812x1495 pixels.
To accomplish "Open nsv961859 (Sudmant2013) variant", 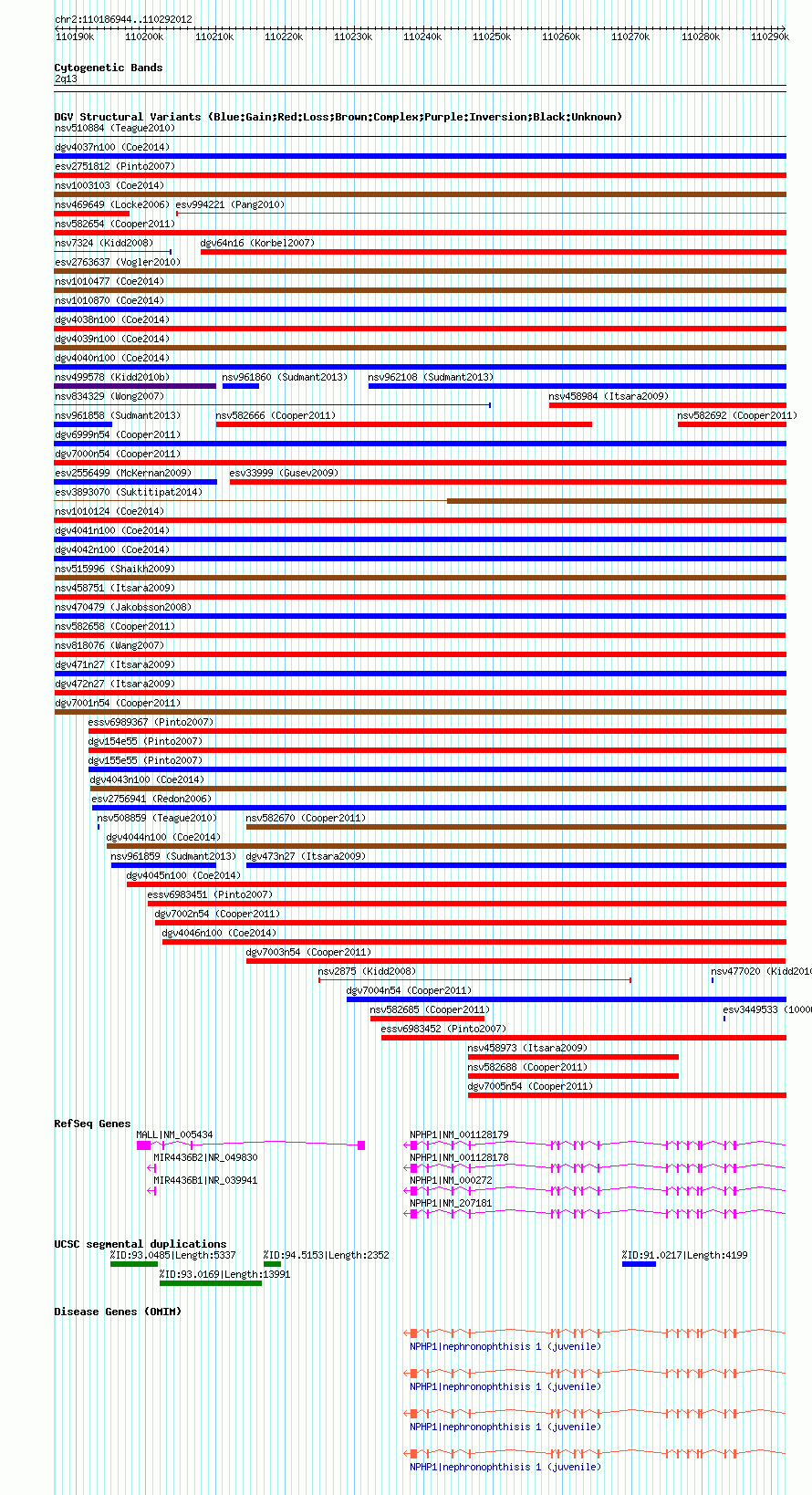I will (x=173, y=856).
